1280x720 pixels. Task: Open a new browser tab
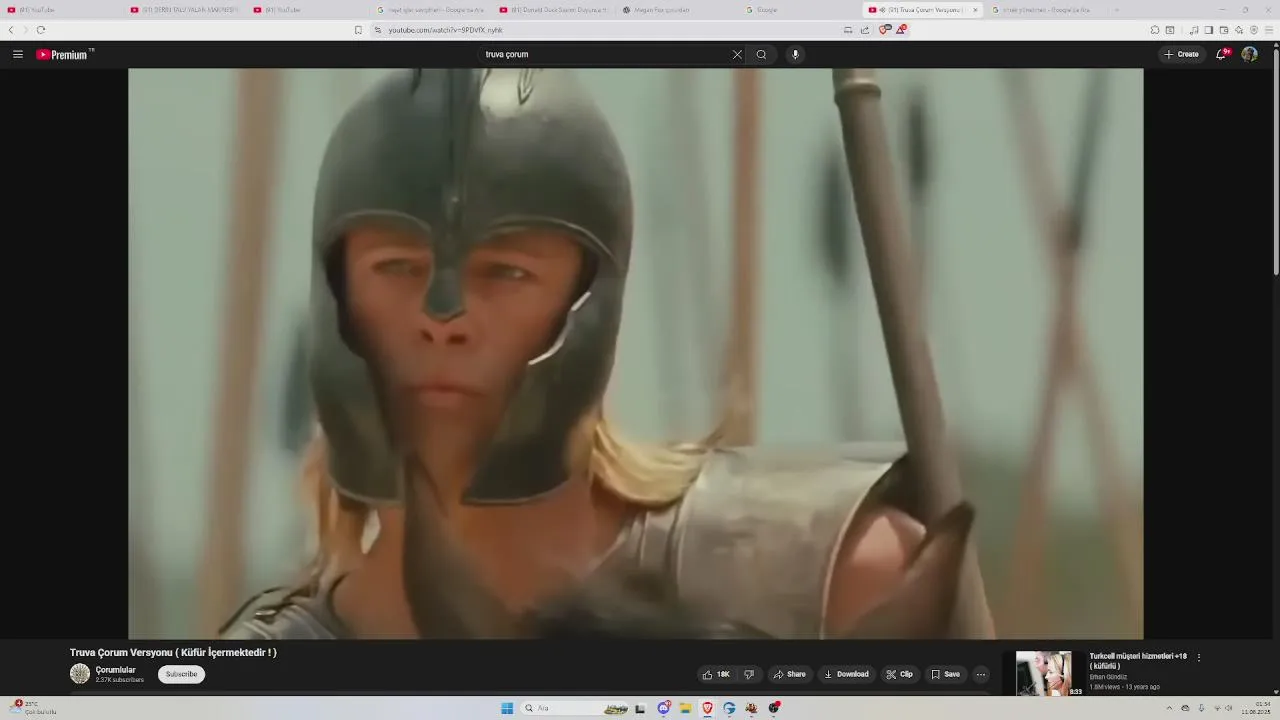tap(1116, 10)
